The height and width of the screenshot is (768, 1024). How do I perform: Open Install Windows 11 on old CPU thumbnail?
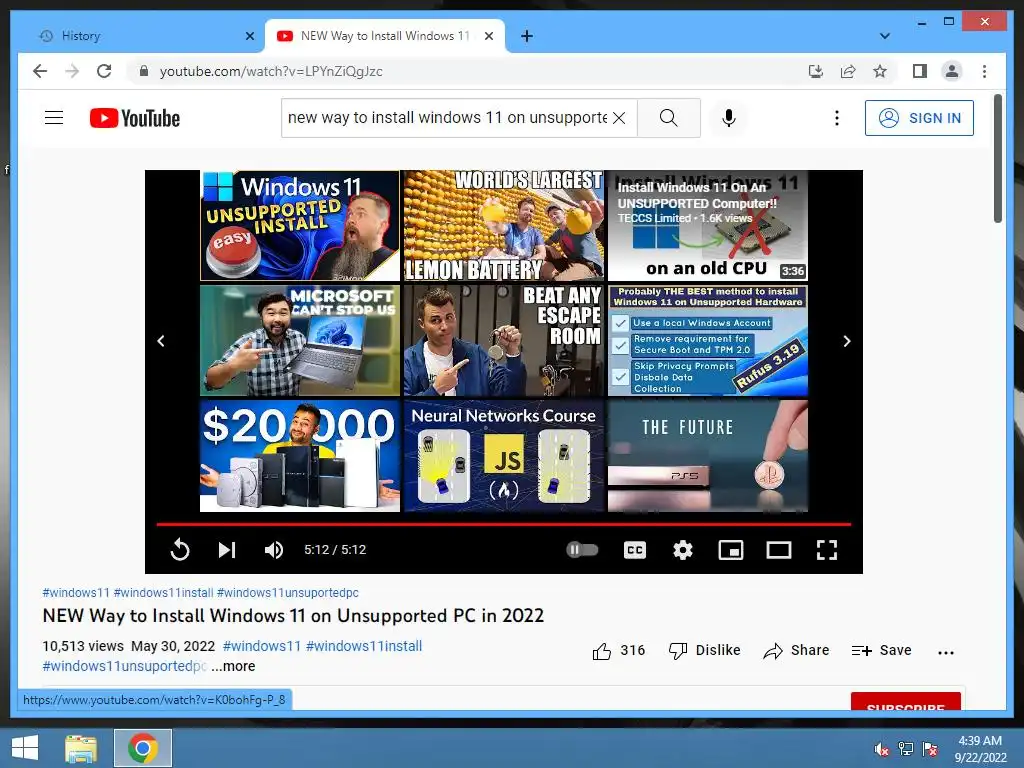(x=708, y=226)
